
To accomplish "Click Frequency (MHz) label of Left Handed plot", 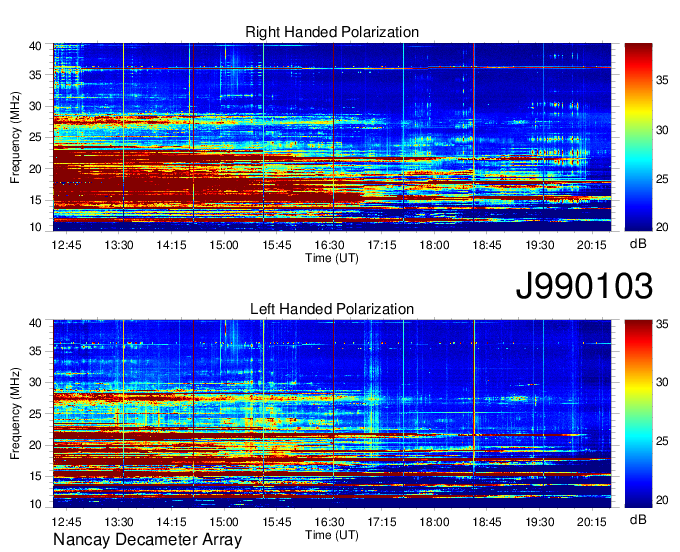I will [15, 414].
